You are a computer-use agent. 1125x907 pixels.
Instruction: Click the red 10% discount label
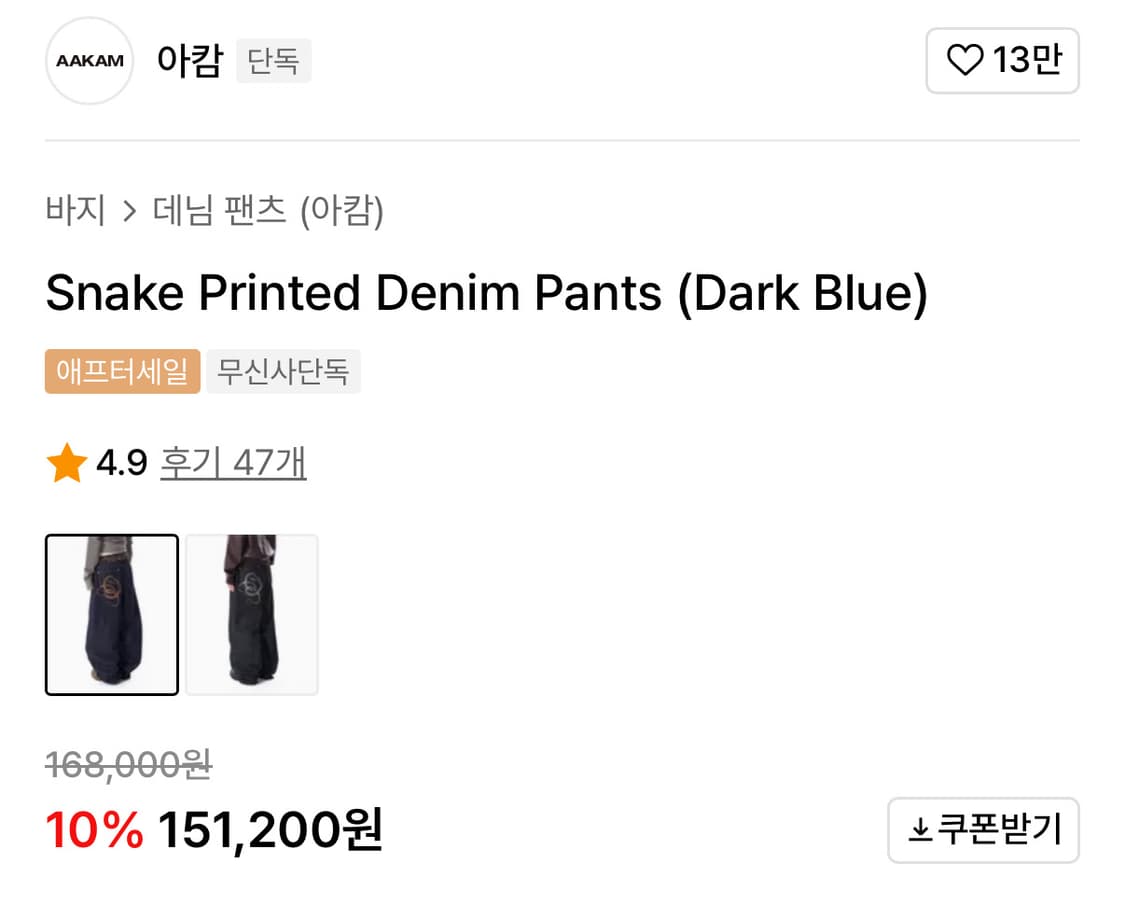pos(95,830)
